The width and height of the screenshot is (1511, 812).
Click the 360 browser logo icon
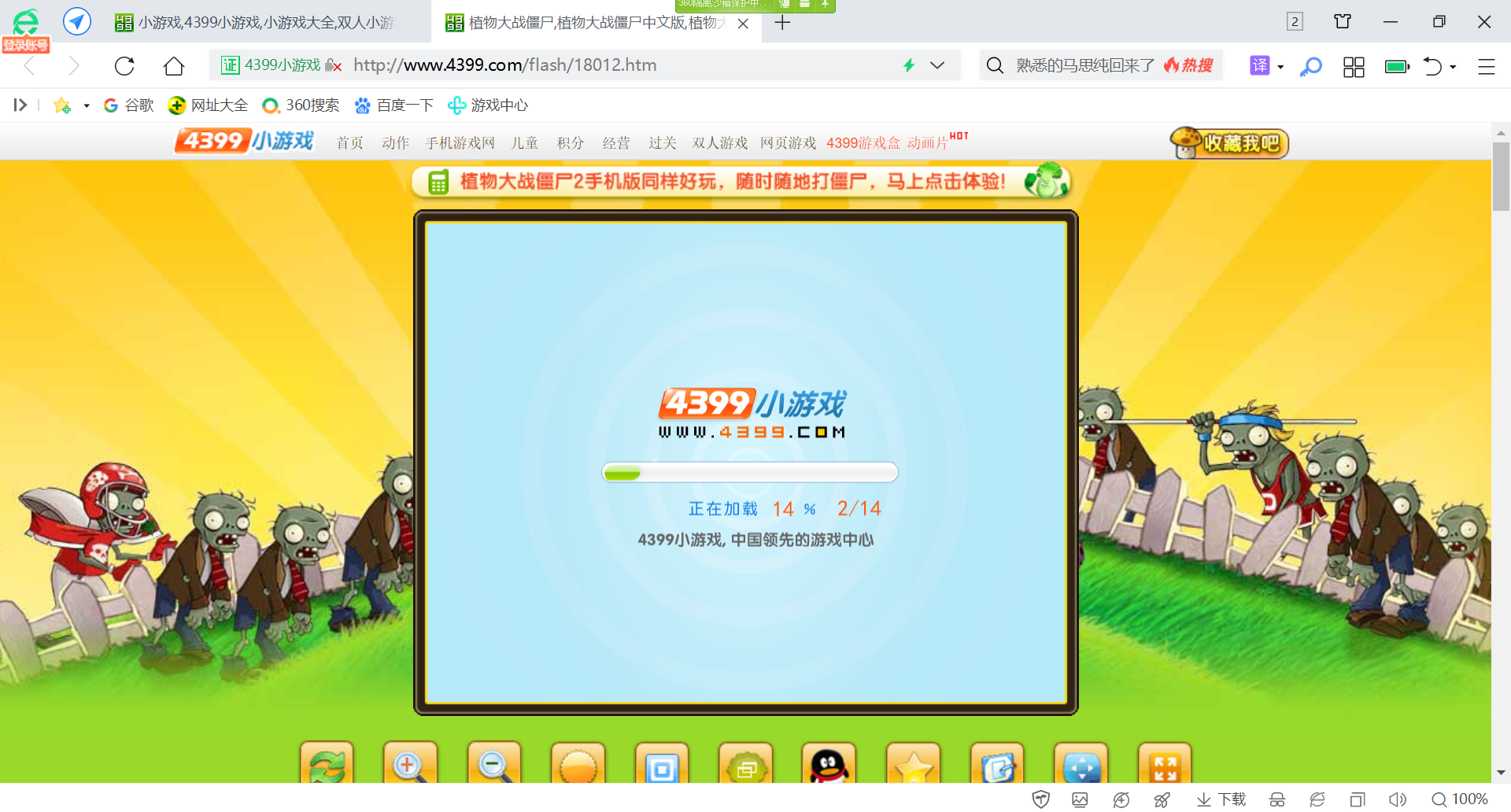point(26,21)
